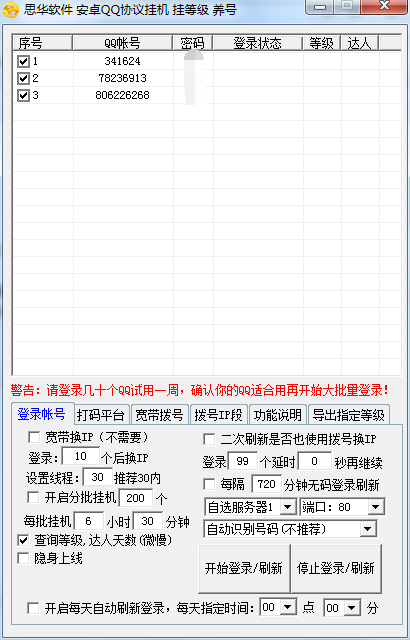Click the 分钟无码登录刷新 interval field showing 720
Image resolution: width=410 pixels, height=640 pixels.
click(266, 484)
